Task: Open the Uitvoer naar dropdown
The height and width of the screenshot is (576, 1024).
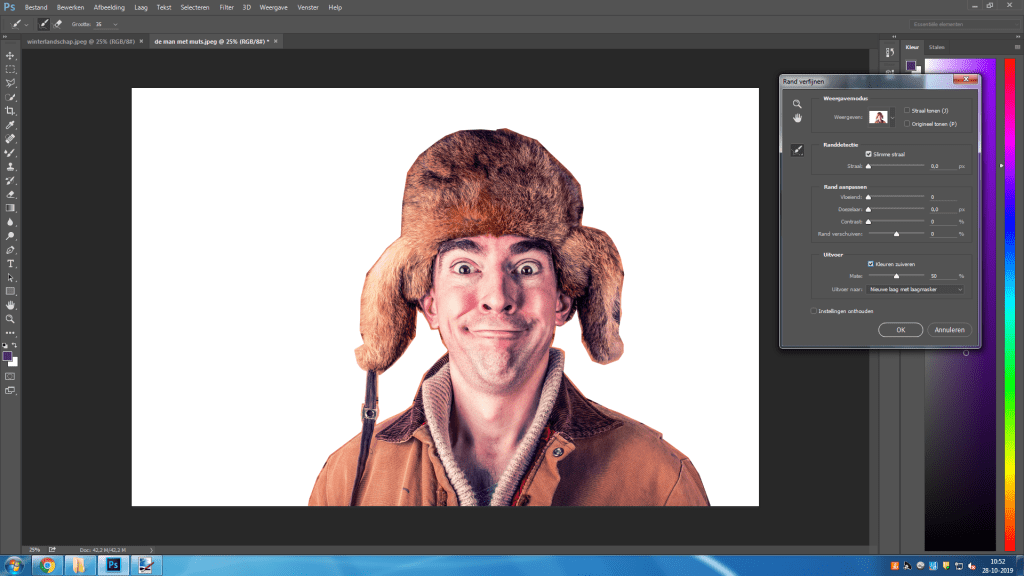Action: coord(915,289)
